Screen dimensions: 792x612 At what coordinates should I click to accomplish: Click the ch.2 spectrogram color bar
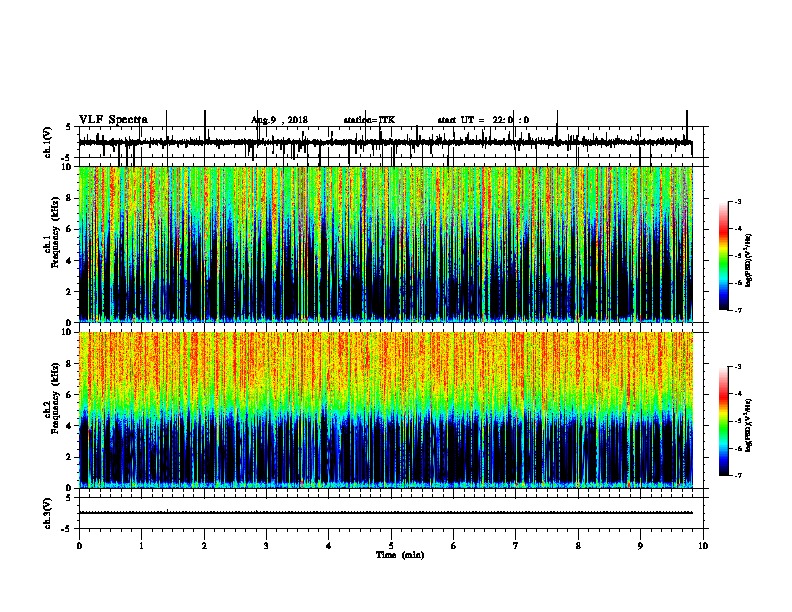click(723, 421)
